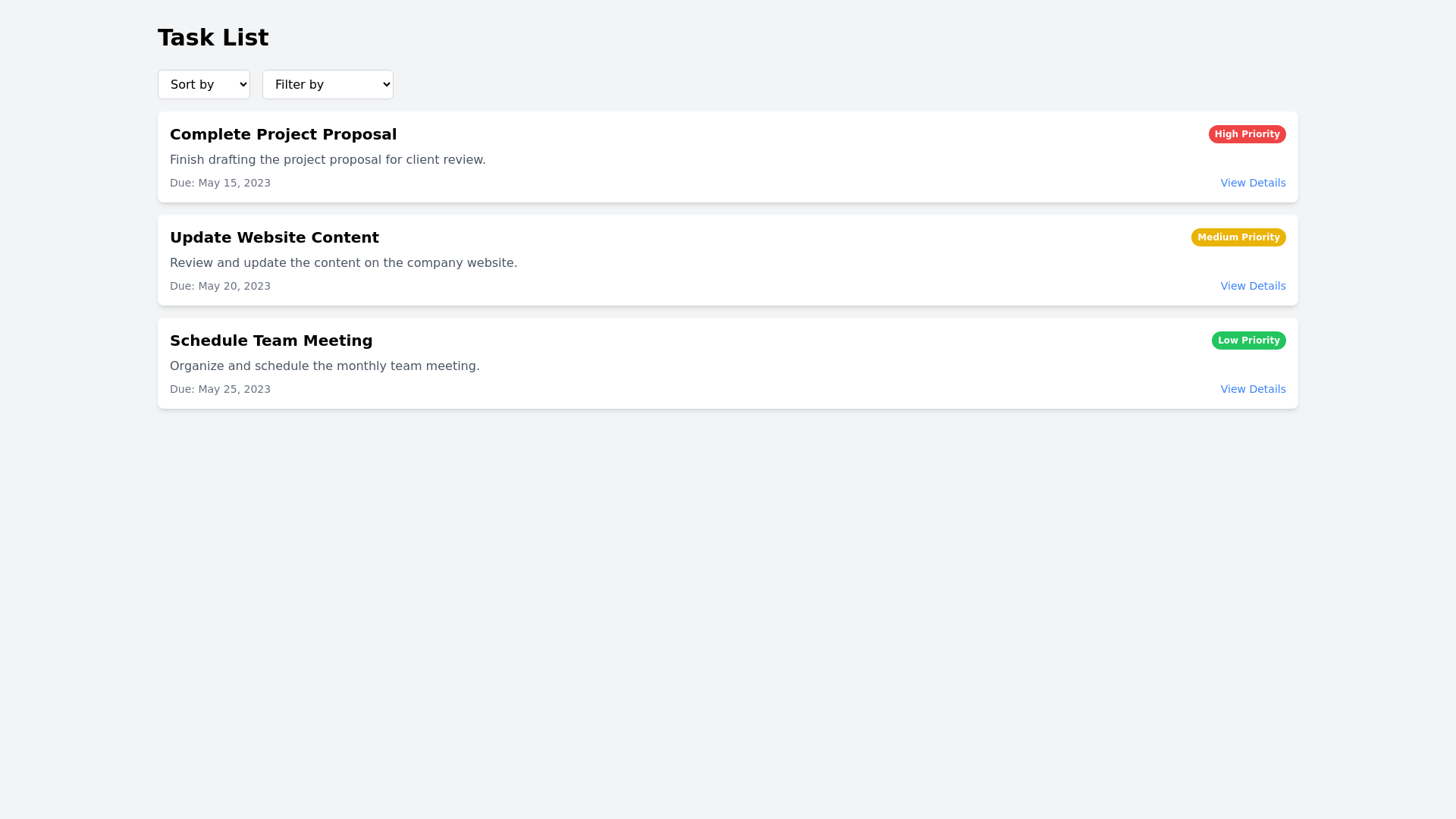The height and width of the screenshot is (819, 1456).
Task: Click the due date May 25, 2023
Action: (220, 389)
